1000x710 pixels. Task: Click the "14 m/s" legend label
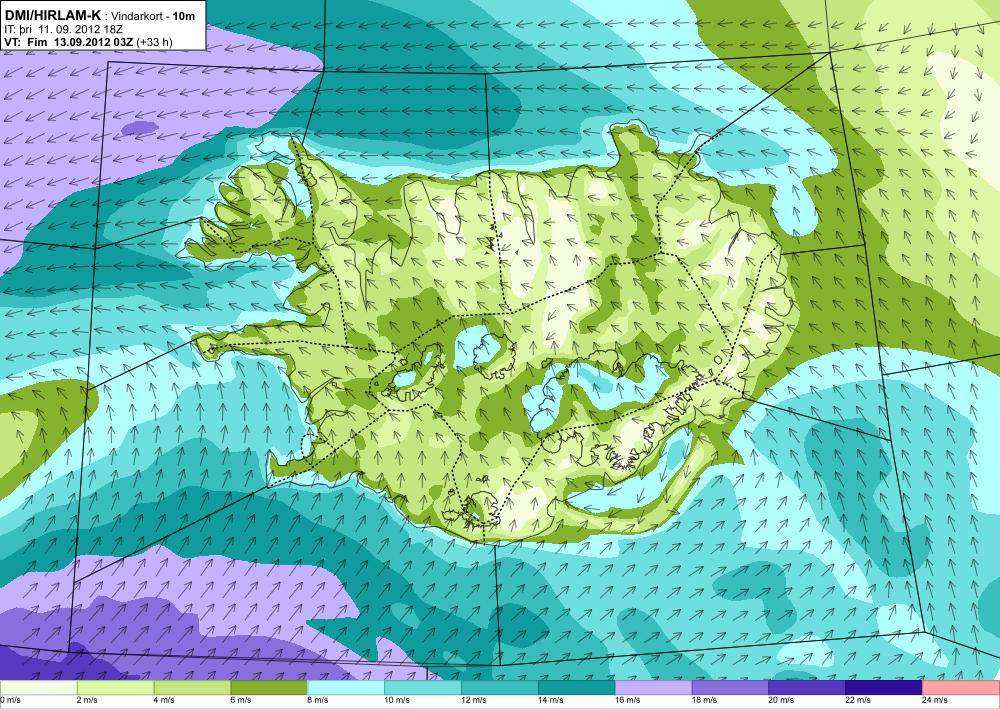point(550,700)
